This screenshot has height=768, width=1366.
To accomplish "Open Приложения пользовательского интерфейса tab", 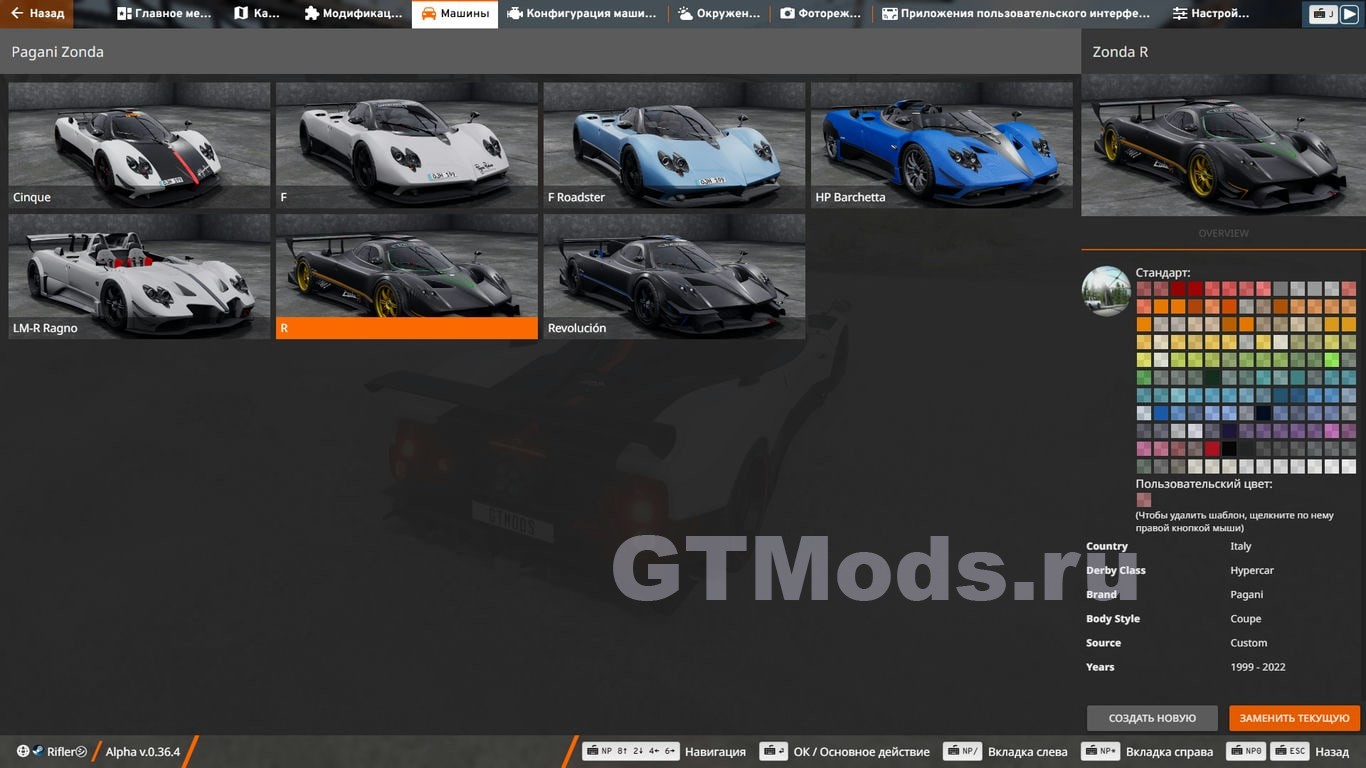I will [x=1016, y=14].
